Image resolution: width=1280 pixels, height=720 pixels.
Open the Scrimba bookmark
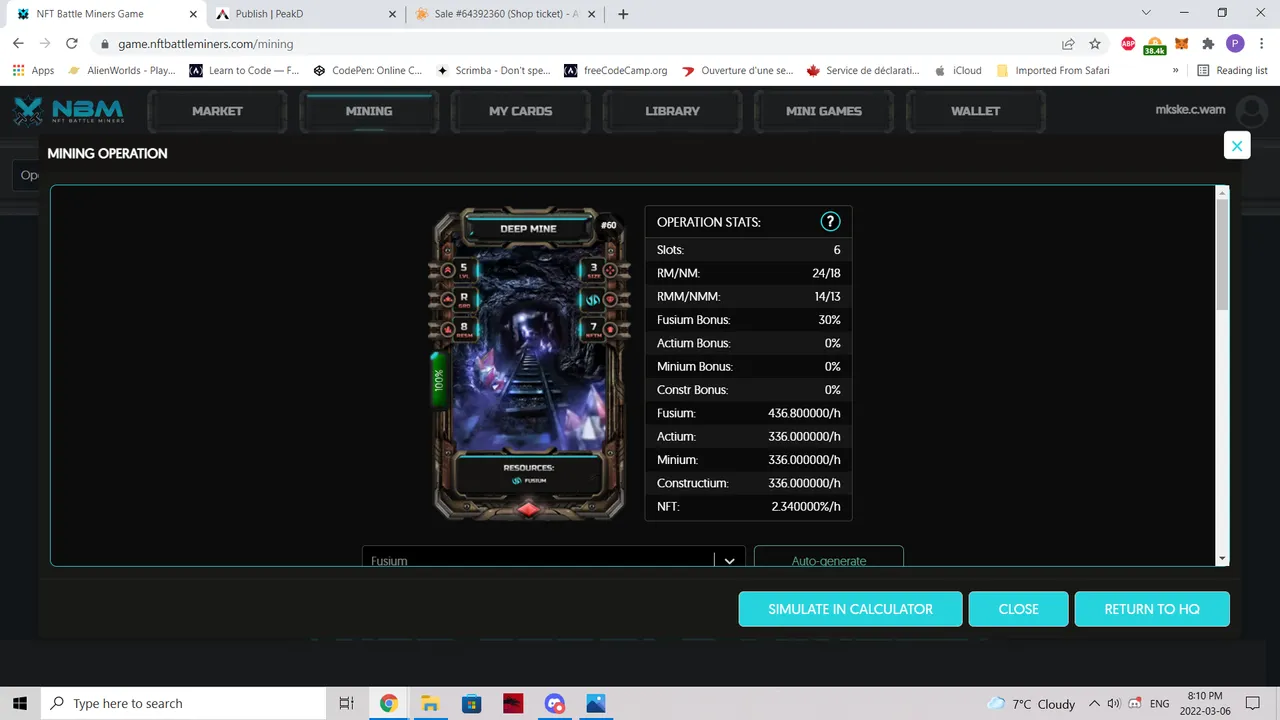click(493, 71)
